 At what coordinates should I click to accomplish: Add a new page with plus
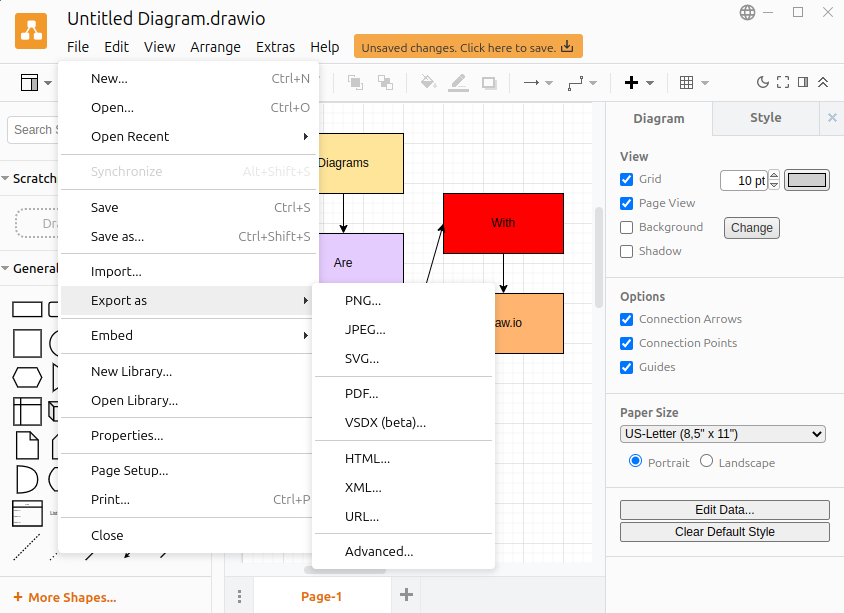(406, 595)
